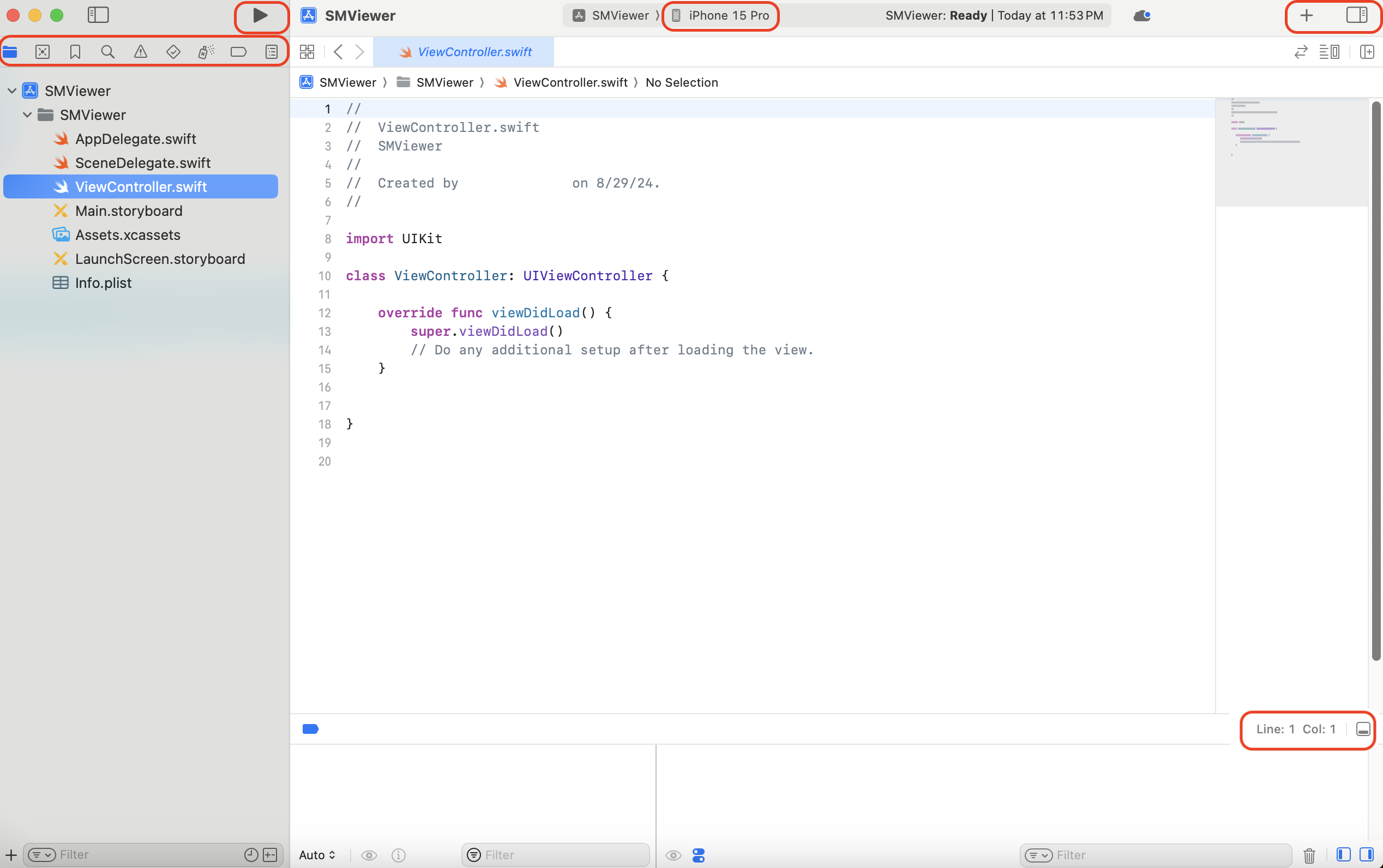Click the Library plus button
Screen dimensions: 1383x868
click(1306, 15)
